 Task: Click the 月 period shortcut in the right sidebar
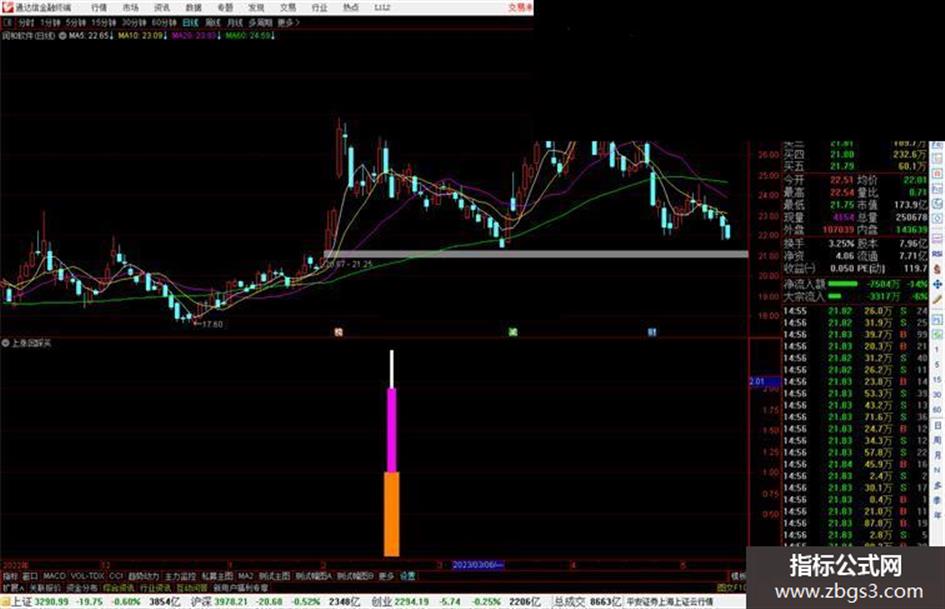point(937,455)
